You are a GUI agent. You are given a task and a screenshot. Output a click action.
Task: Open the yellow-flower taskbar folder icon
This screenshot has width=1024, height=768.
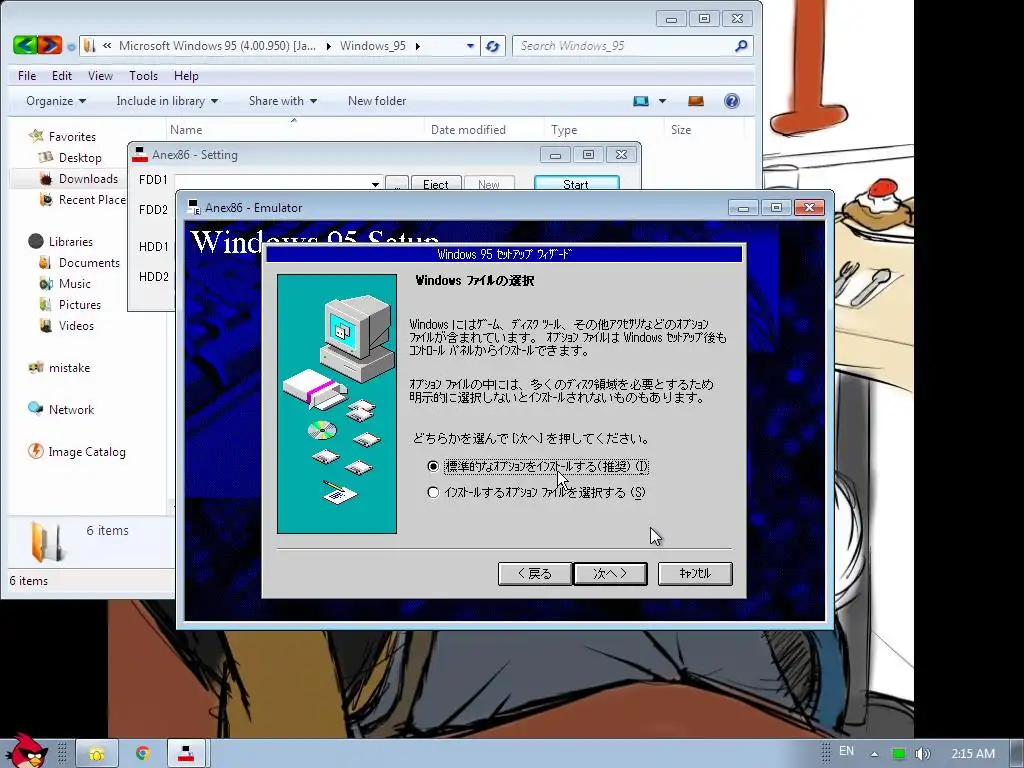97,754
